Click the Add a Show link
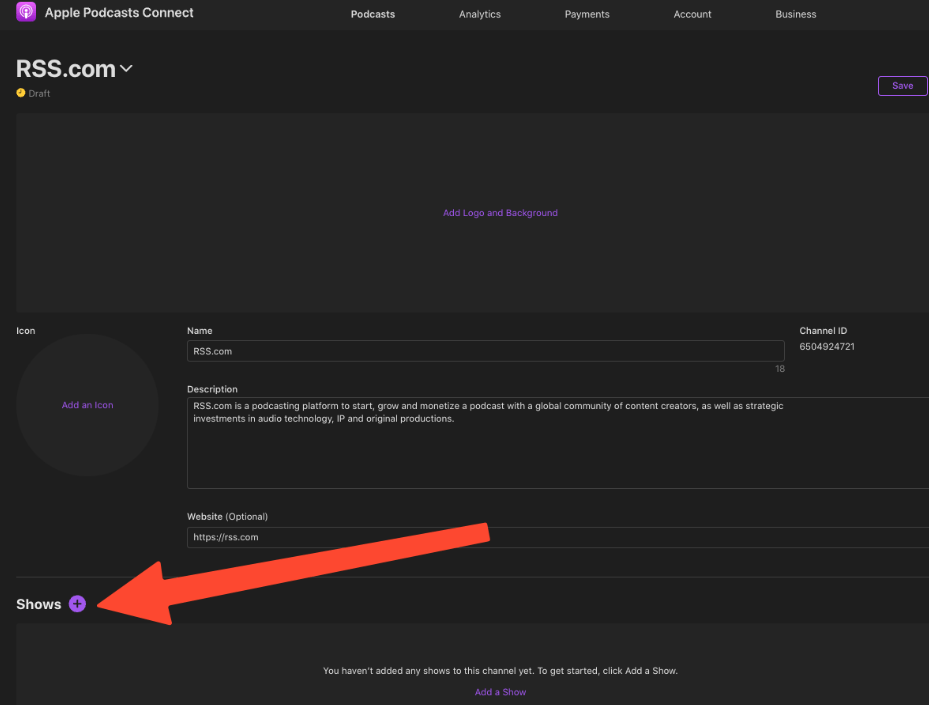Image resolution: width=929 pixels, height=705 pixels. [500, 692]
